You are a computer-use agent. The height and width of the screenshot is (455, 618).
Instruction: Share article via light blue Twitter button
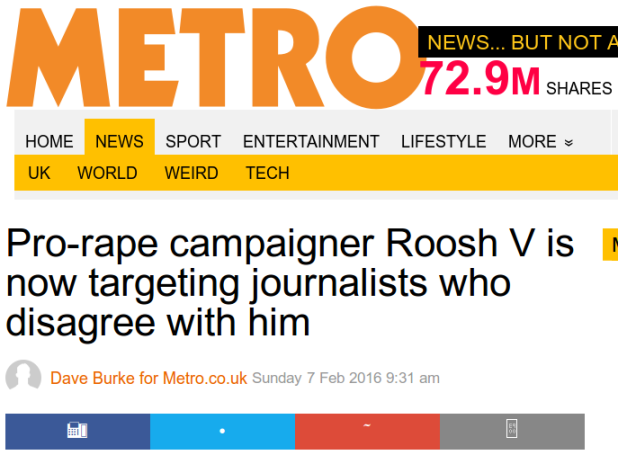click(x=222, y=431)
